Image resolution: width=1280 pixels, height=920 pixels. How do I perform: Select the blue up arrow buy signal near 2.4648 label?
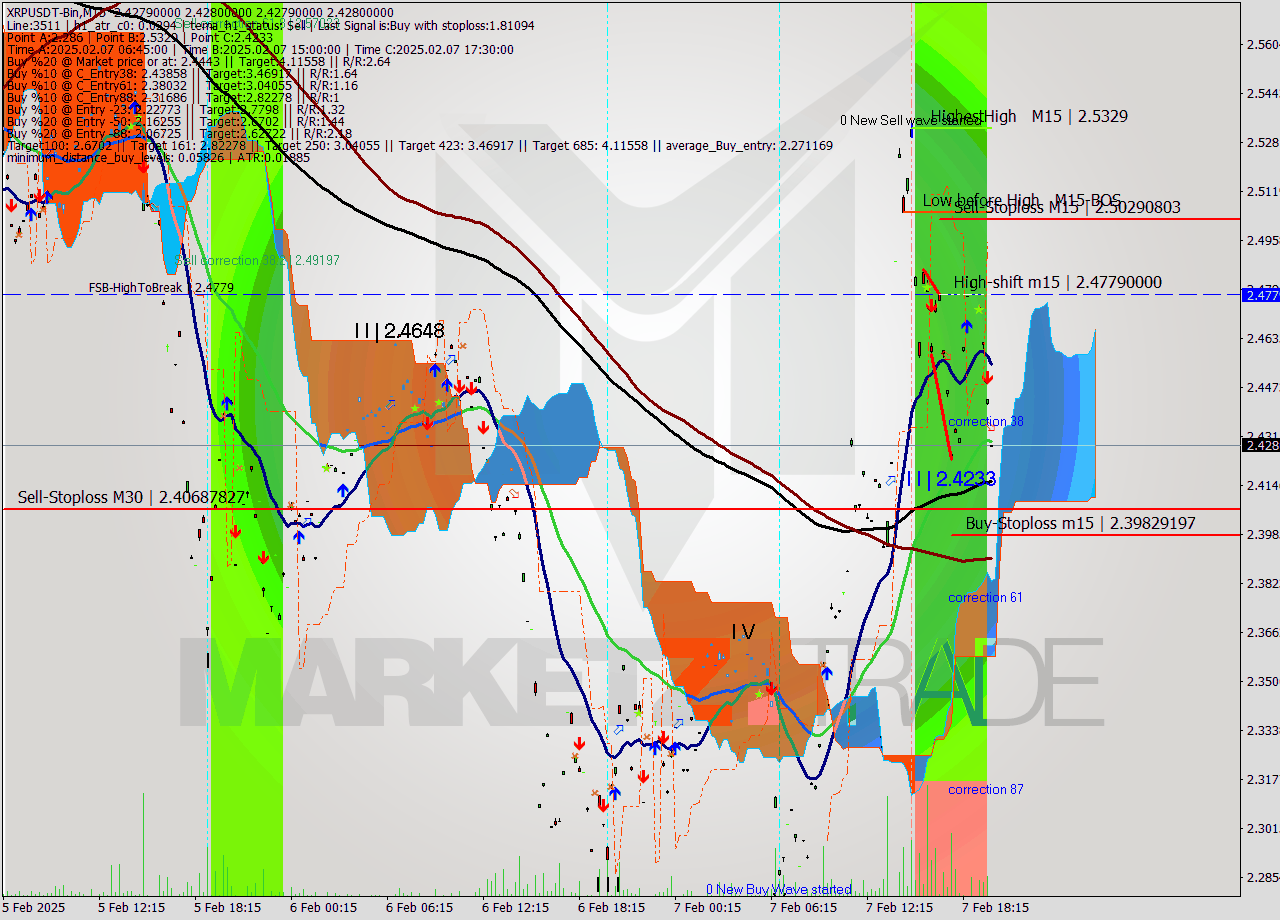pos(435,370)
